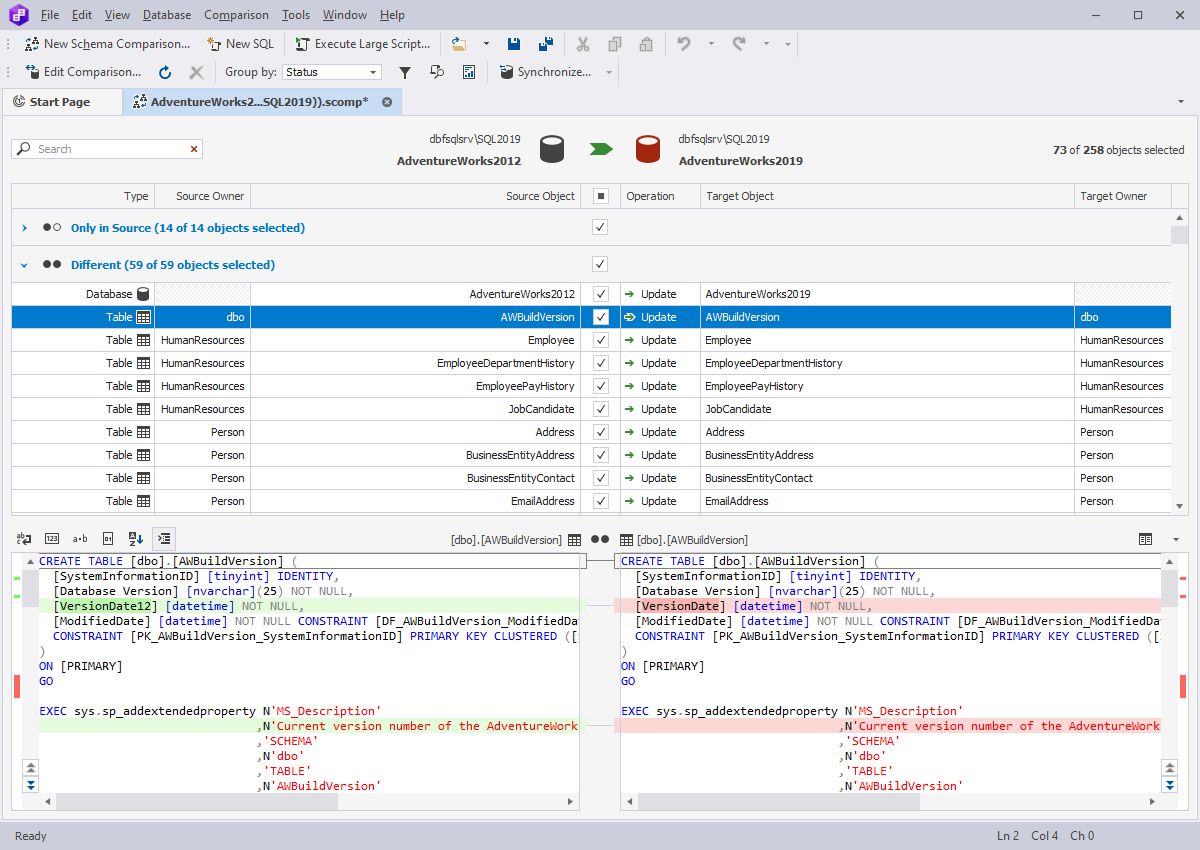
Task: Toggle line numbers icon in diff toolbar
Action: 52,539
